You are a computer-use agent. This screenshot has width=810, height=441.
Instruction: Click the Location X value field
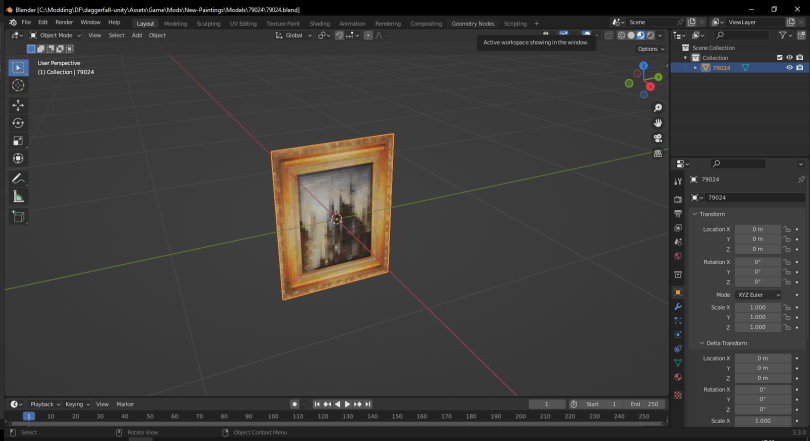(758, 229)
